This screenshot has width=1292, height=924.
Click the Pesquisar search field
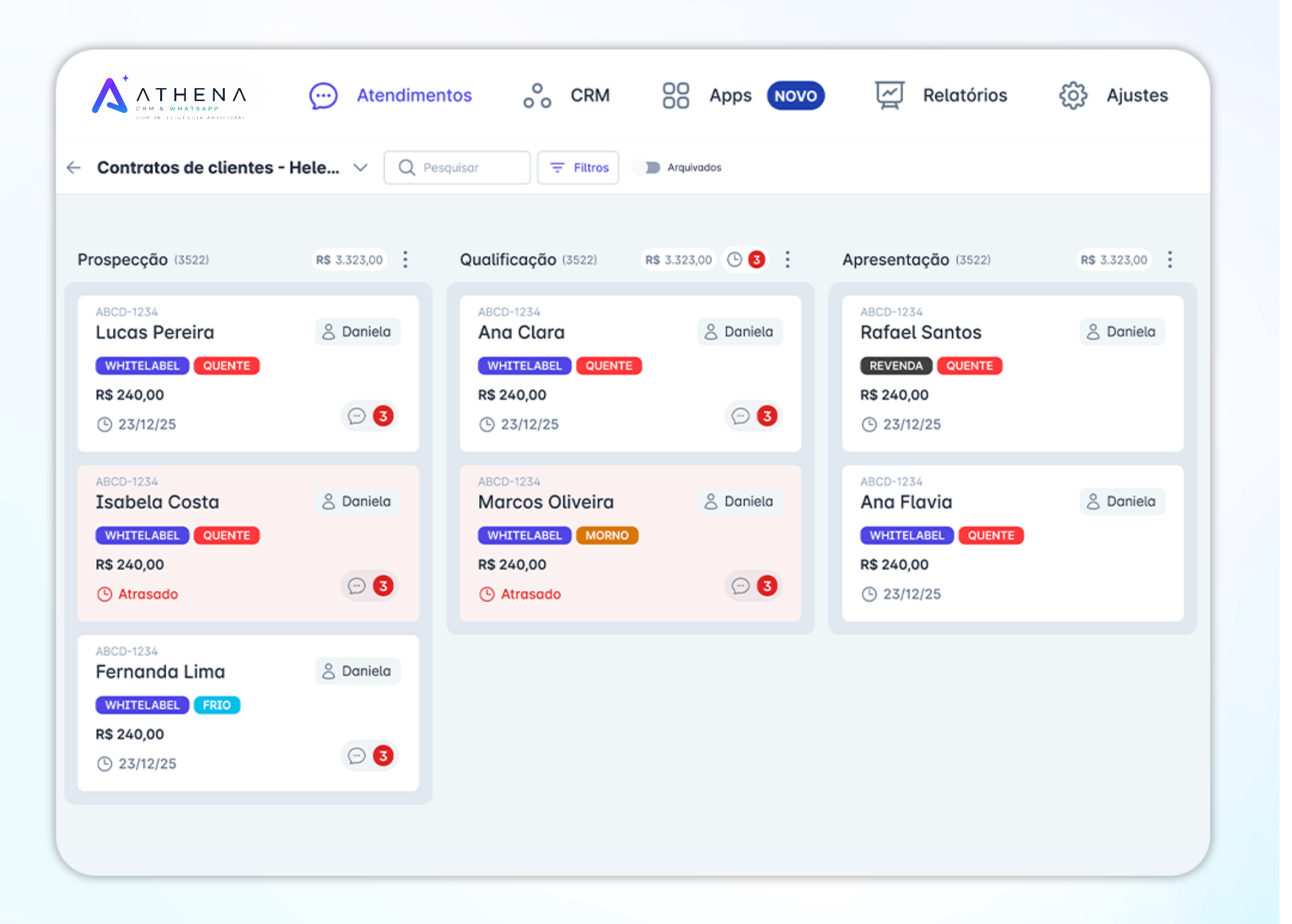tap(457, 168)
